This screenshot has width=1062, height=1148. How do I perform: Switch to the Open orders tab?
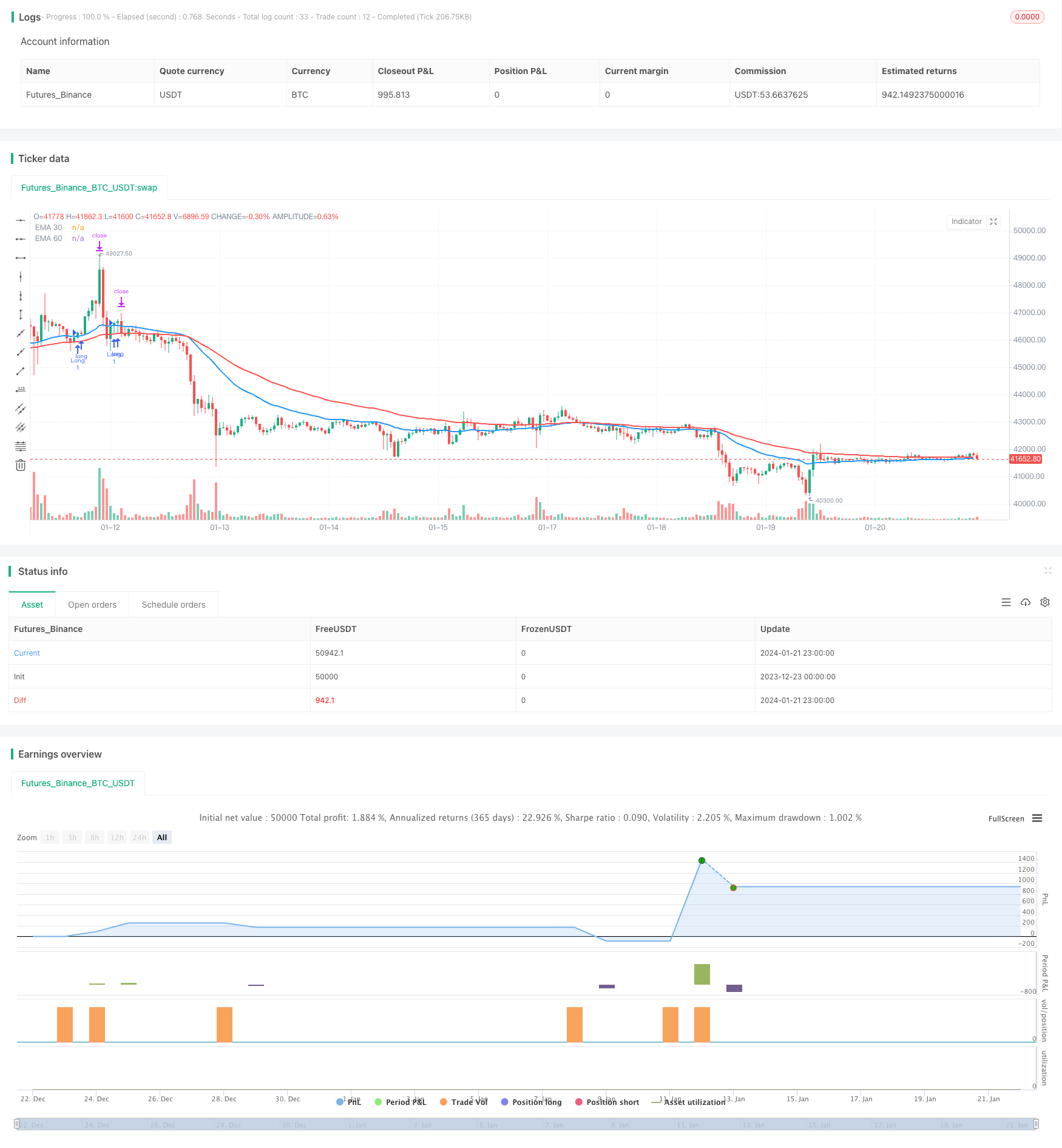click(x=92, y=604)
